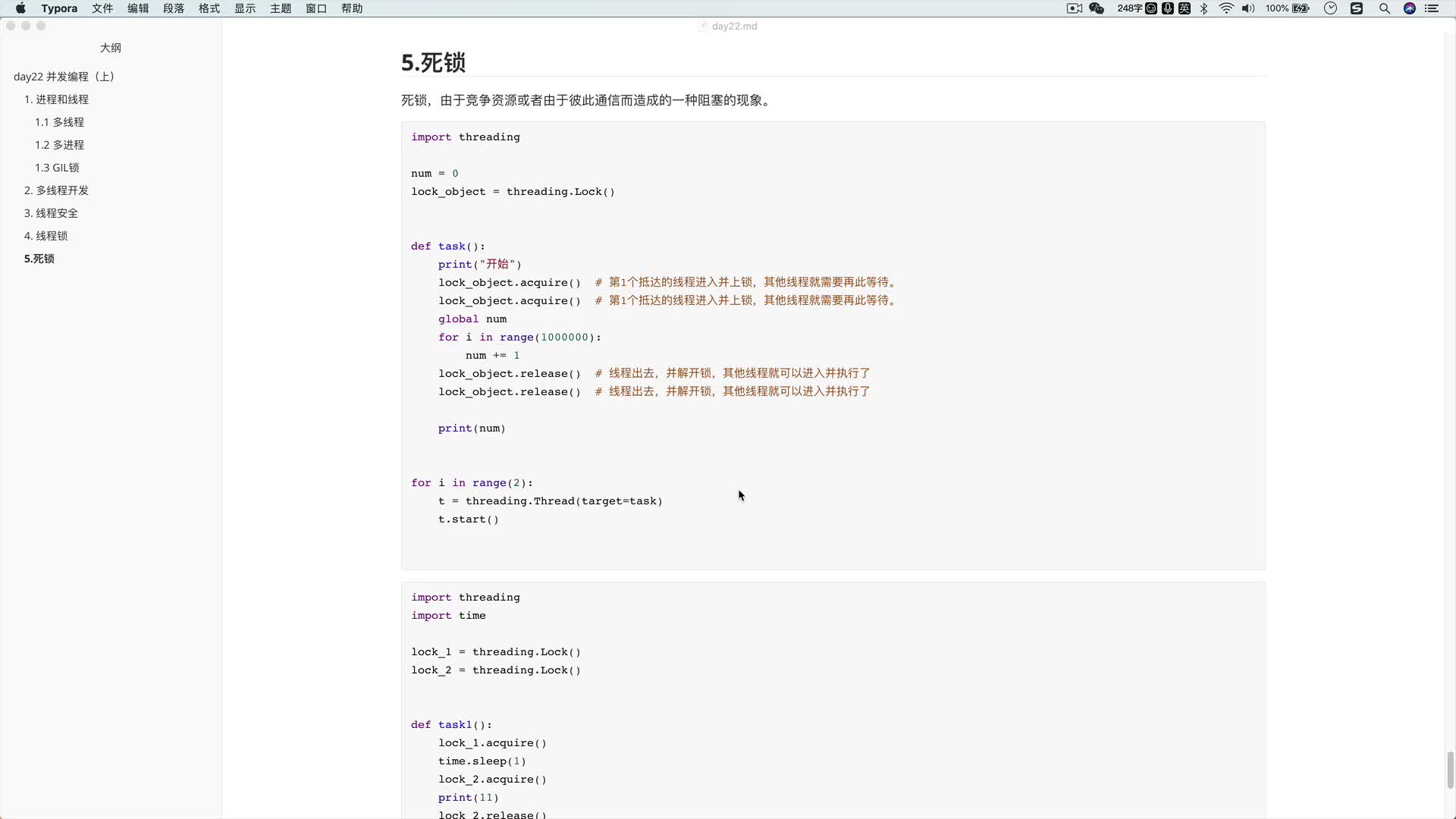This screenshot has width=1456, height=819.
Task: Click the 248字 word count indicator
Action: (1129, 8)
